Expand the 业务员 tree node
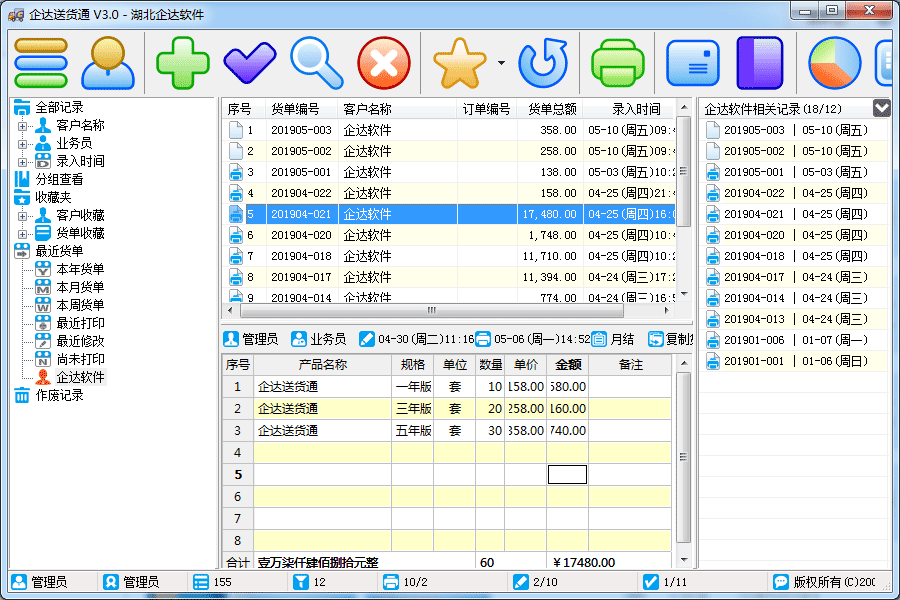The height and width of the screenshot is (600, 900). pyautogui.click(x=22, y=144)
